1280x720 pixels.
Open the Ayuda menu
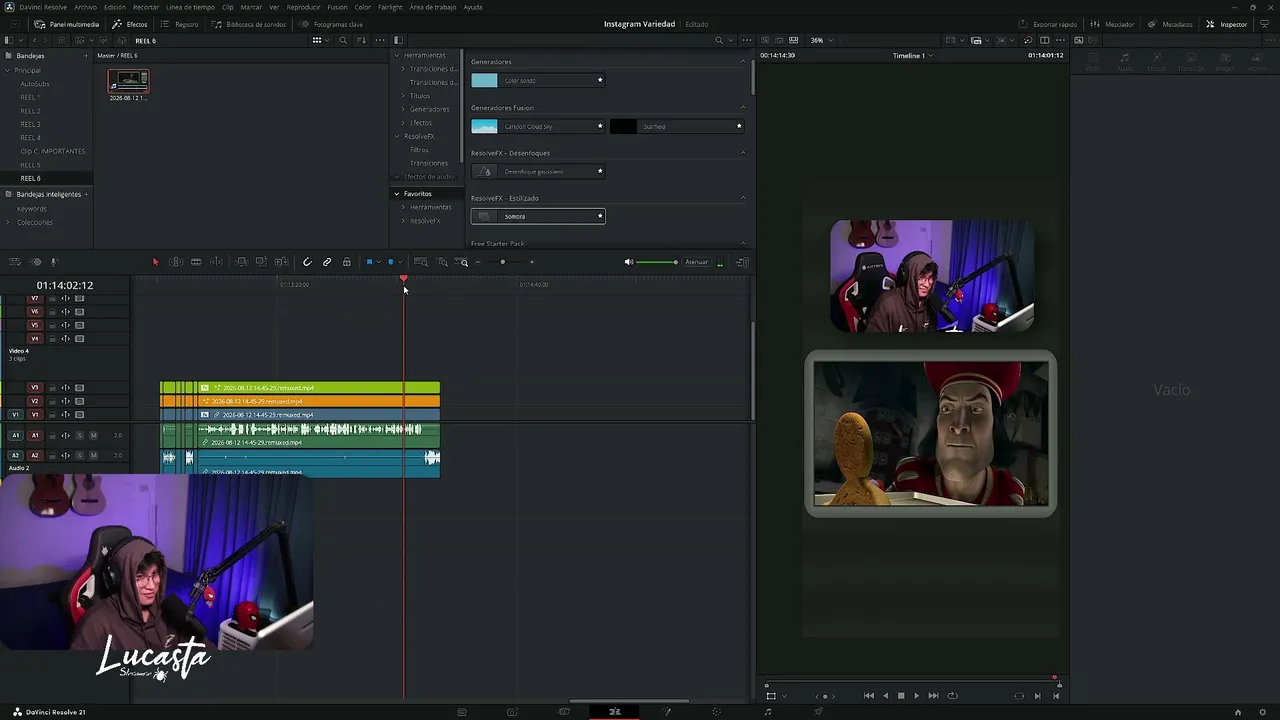[473, 7]
